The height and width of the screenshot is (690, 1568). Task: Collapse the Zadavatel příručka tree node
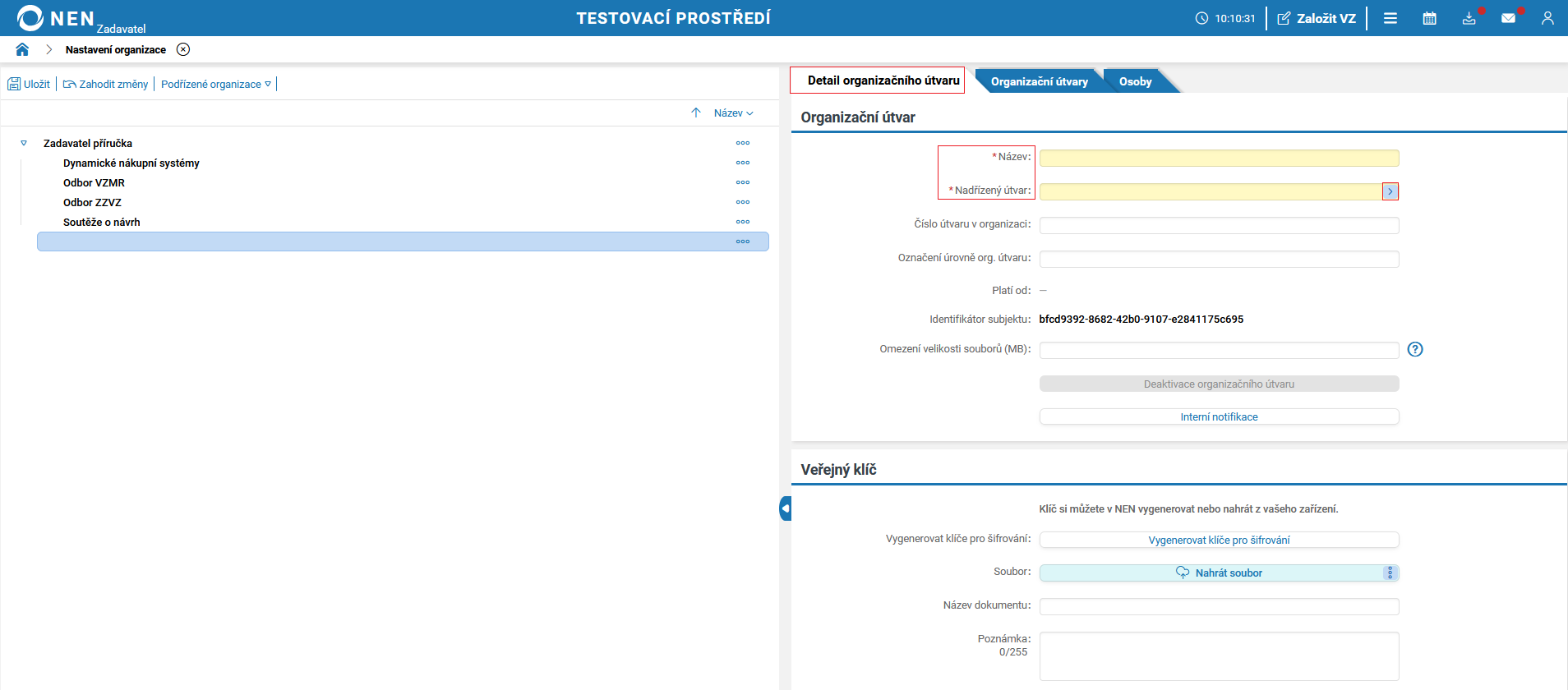click(24, 143)
